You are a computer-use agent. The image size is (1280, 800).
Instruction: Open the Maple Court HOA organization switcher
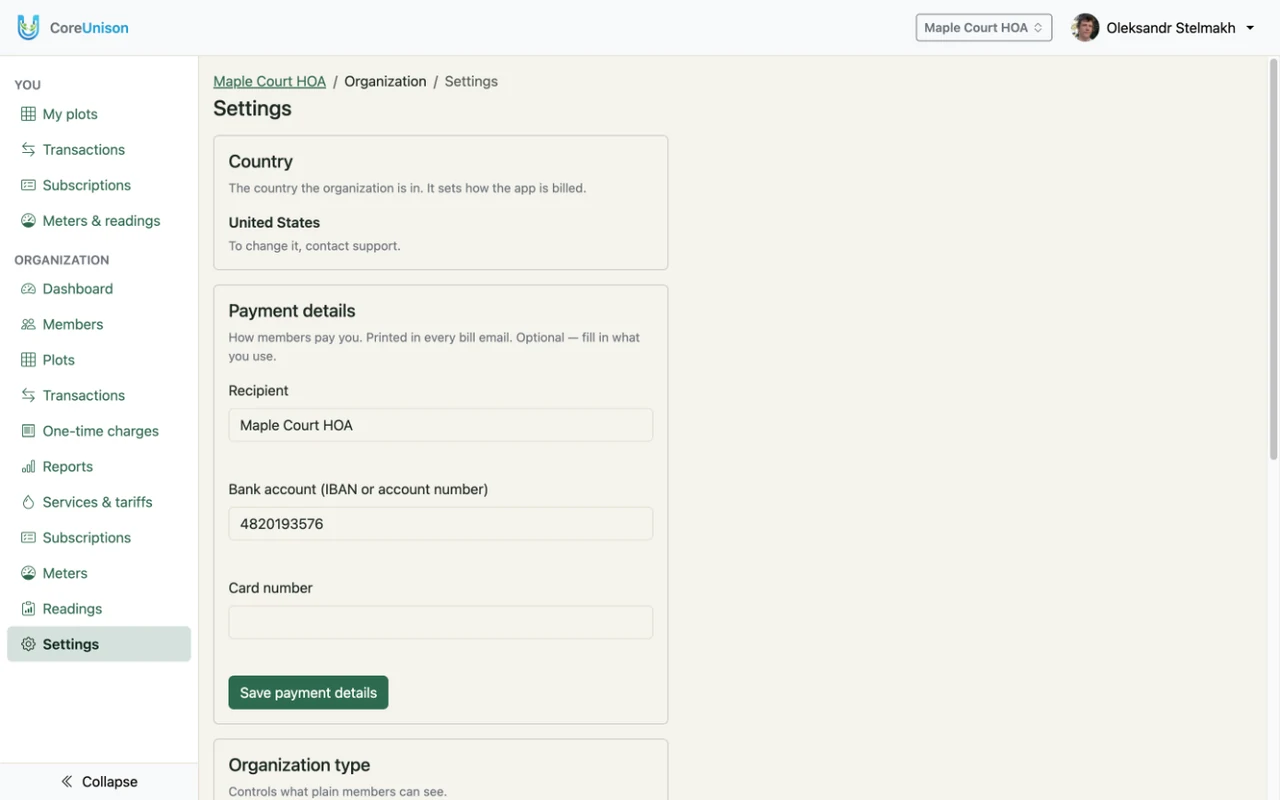[984, 28]
